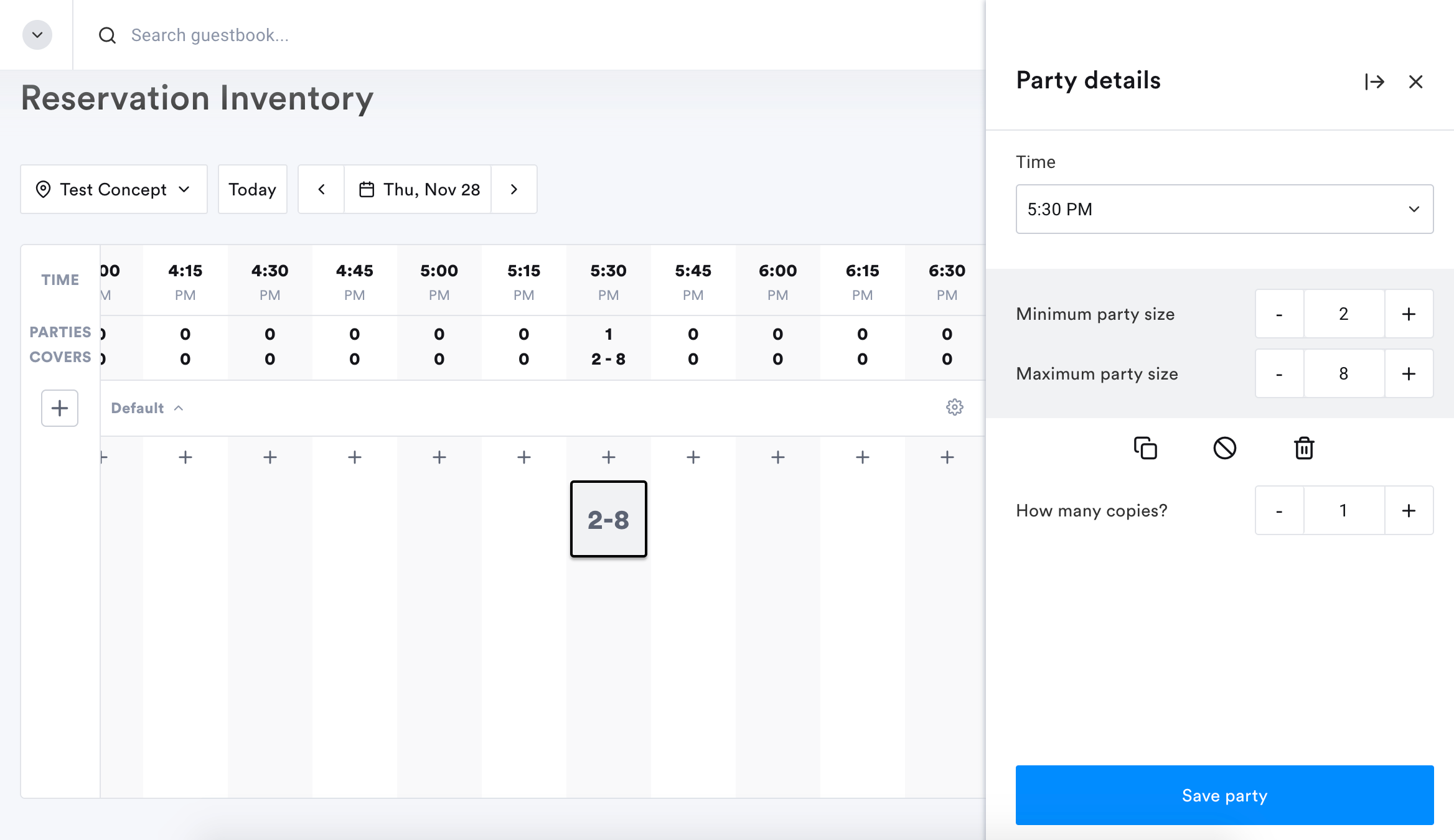The width and height of the screenshot is (1454, 840).
Task: Add a party at 5:45 PM
Action: pyautogui.click(x=693, y=457)
